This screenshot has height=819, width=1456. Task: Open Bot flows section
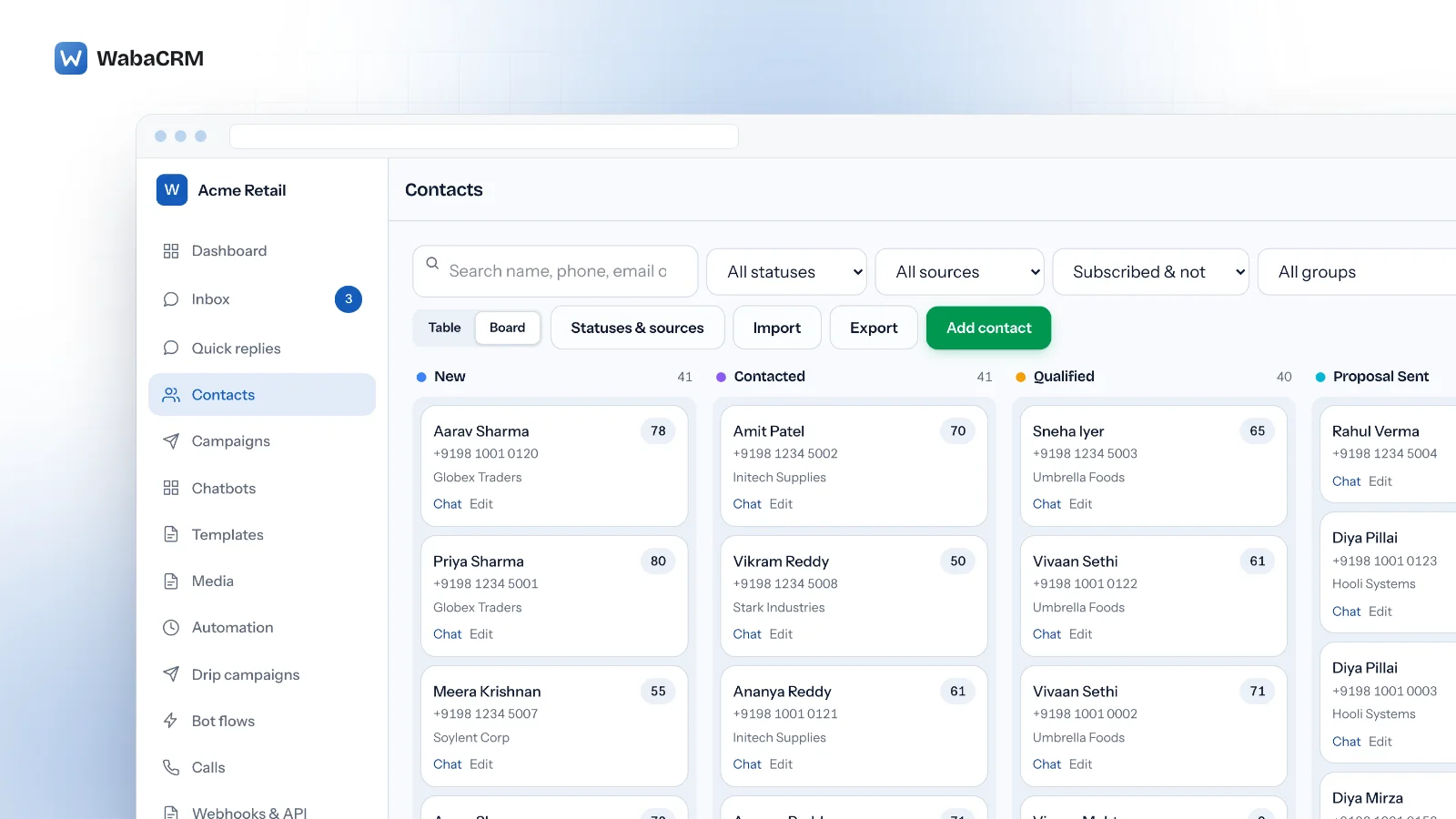pos(262,721)
